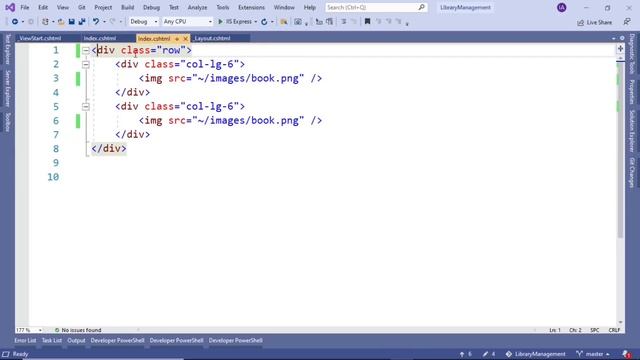This screenshot has width=640, height=360.
Task: Start the app with the IIS Express play button
Action: (x=235, y=22)
